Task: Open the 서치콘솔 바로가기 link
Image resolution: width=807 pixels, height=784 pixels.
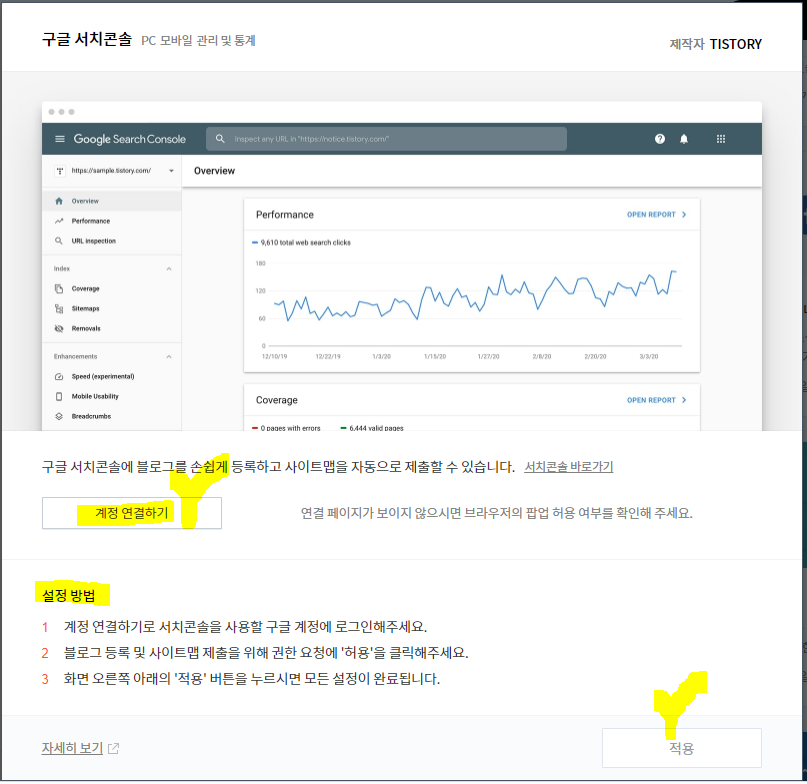Action: tap(569, 467)
